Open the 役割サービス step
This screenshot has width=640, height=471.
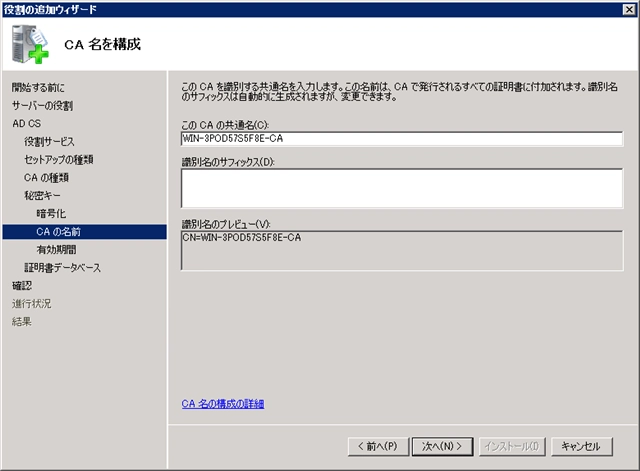49,142
